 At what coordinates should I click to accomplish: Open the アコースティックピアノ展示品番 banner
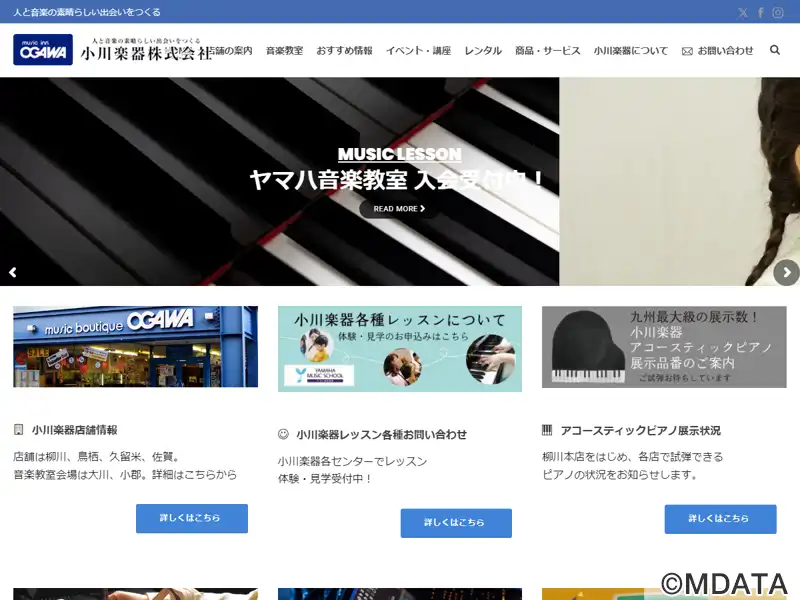664,347
